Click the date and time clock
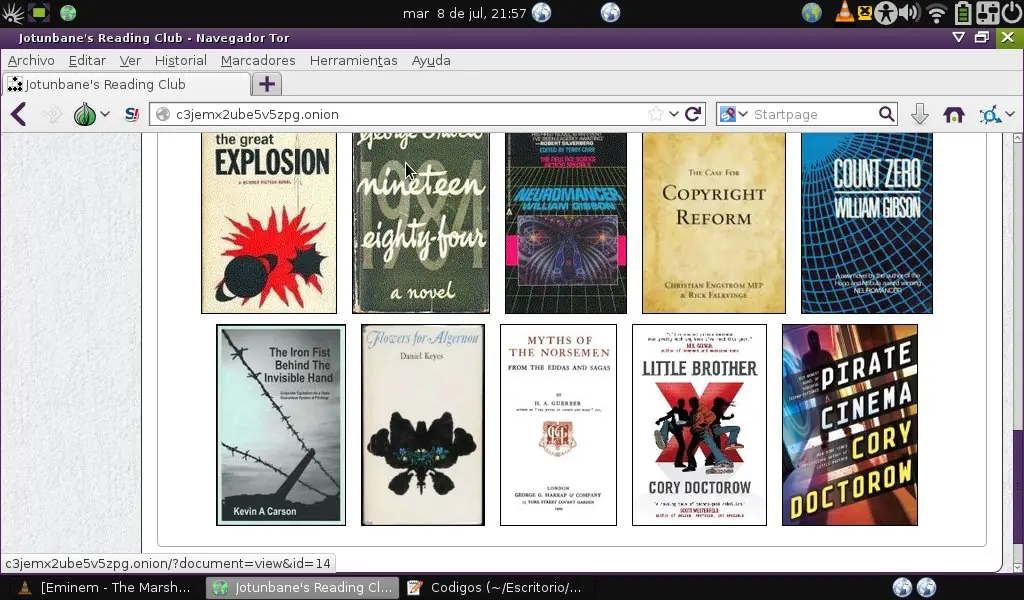1024x600 pixels. coord(464,13)
